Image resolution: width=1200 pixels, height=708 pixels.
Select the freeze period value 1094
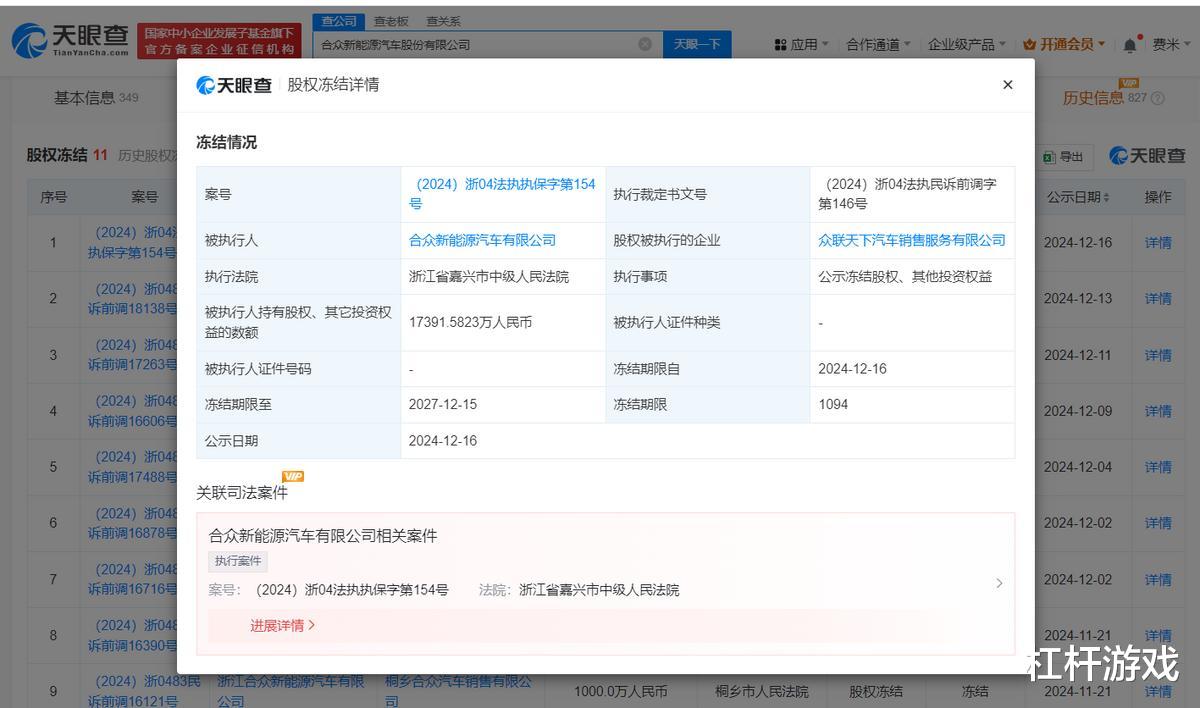pos(833,404)
